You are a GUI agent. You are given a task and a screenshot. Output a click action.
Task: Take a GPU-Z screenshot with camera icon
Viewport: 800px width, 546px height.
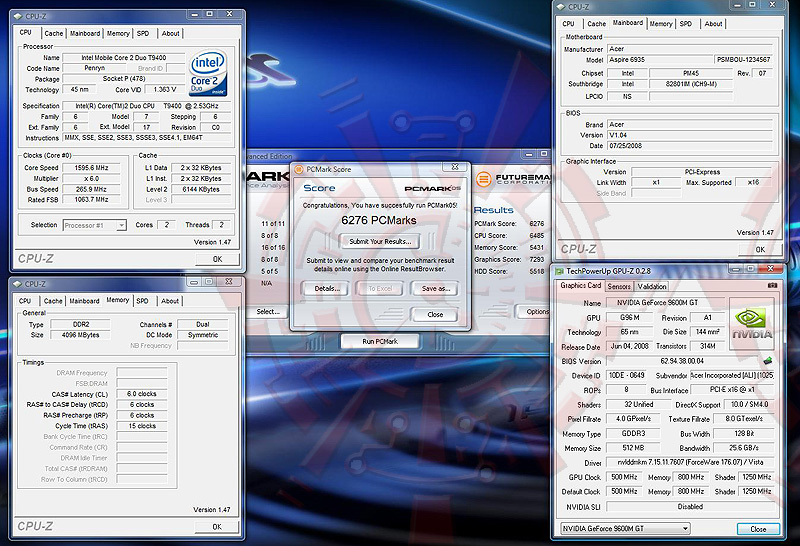pyautogui.click(x=772, y=286)
